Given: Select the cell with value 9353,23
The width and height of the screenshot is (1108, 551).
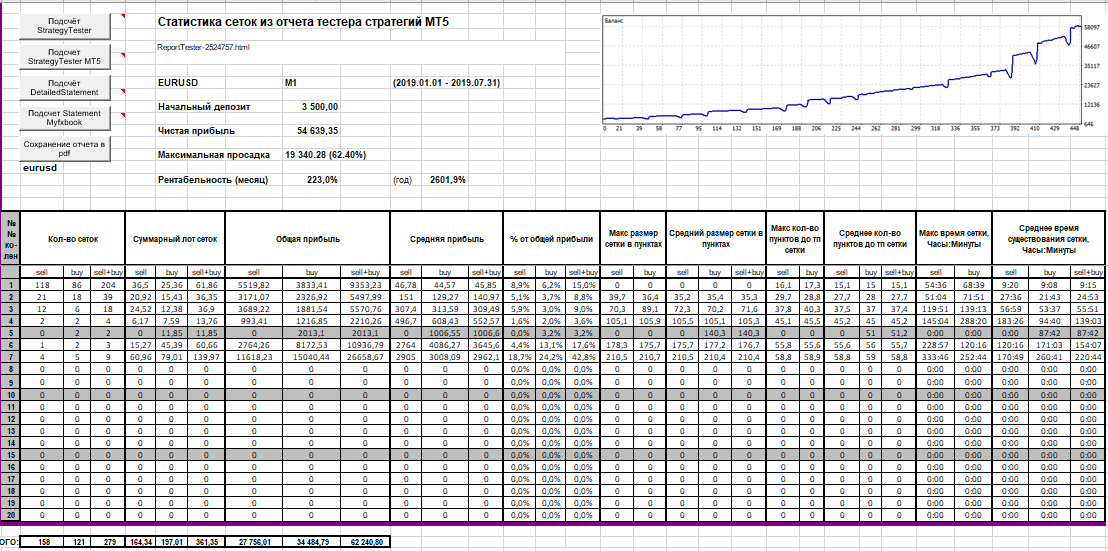Looking at the screenshot, I should click(x=365, y=284).
